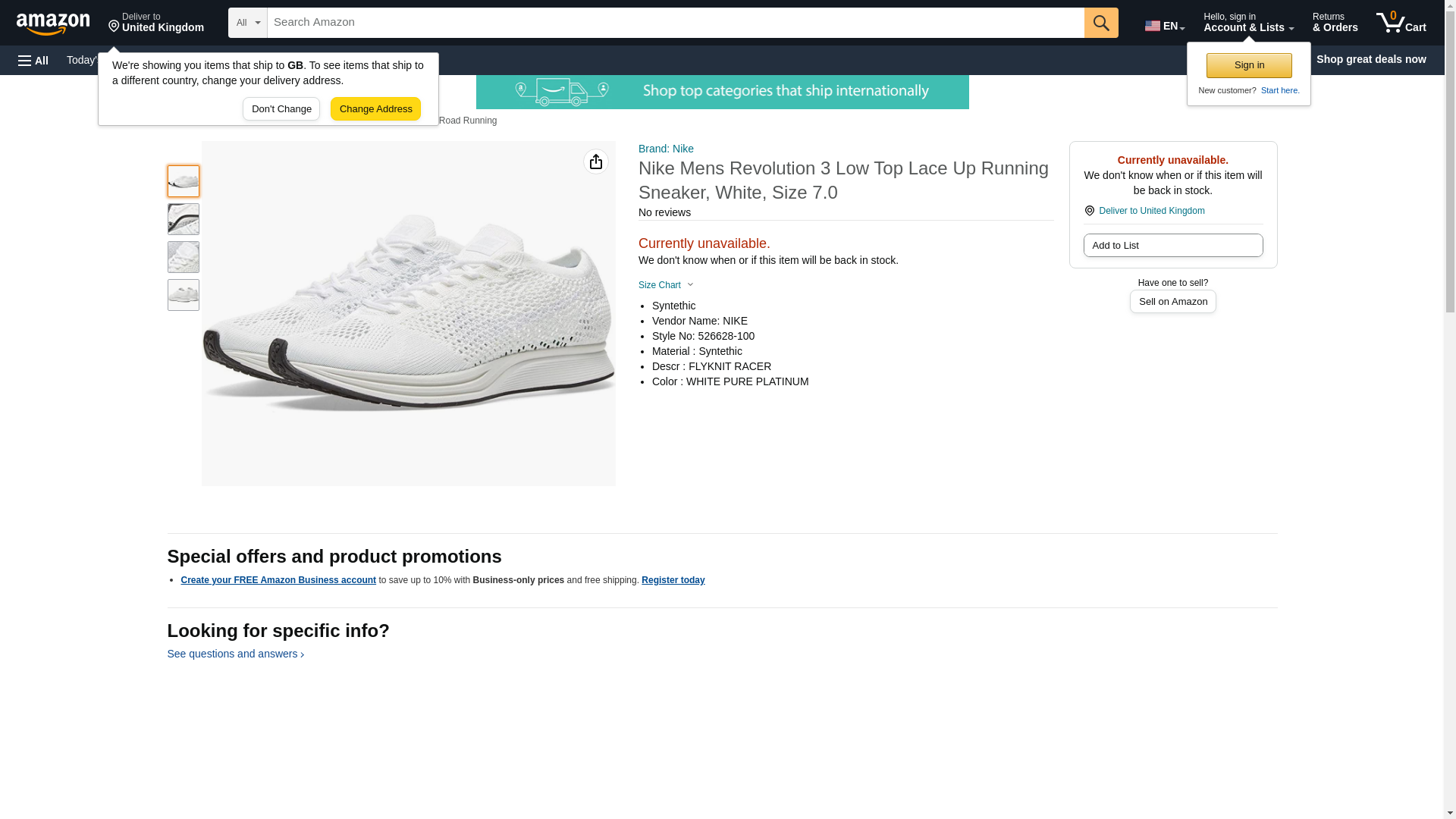1456x819 pixels.
Task: Click the ships internationally truck banner
Action: [x=722, y=92]
